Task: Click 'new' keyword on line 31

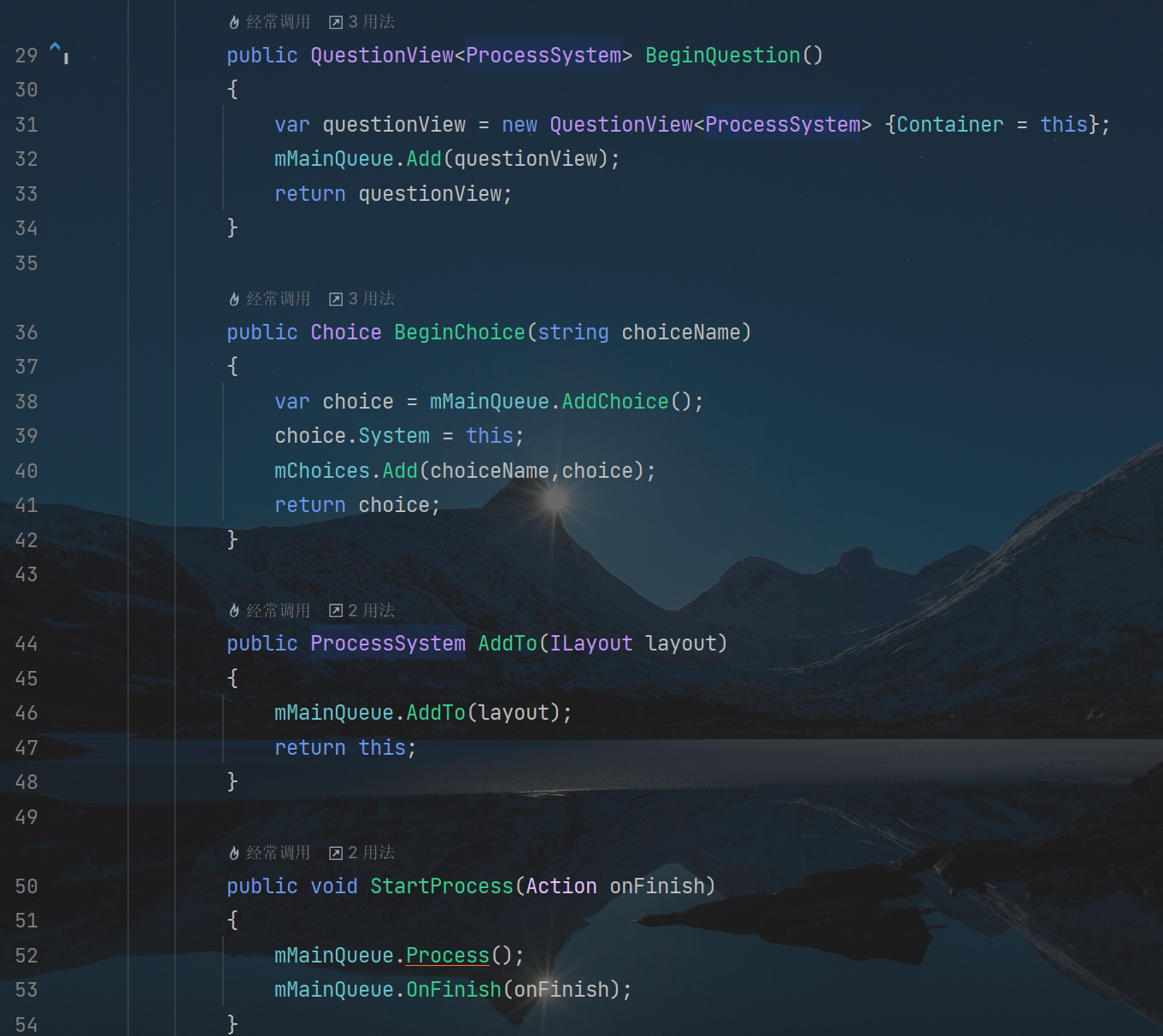Action: (520, 125)
